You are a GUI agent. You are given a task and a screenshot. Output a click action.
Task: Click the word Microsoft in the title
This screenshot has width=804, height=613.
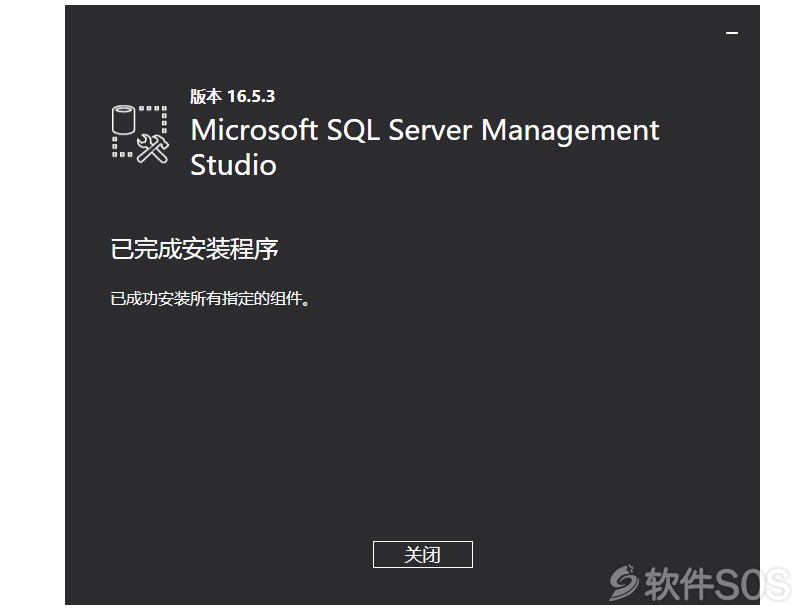coord(254,130)
